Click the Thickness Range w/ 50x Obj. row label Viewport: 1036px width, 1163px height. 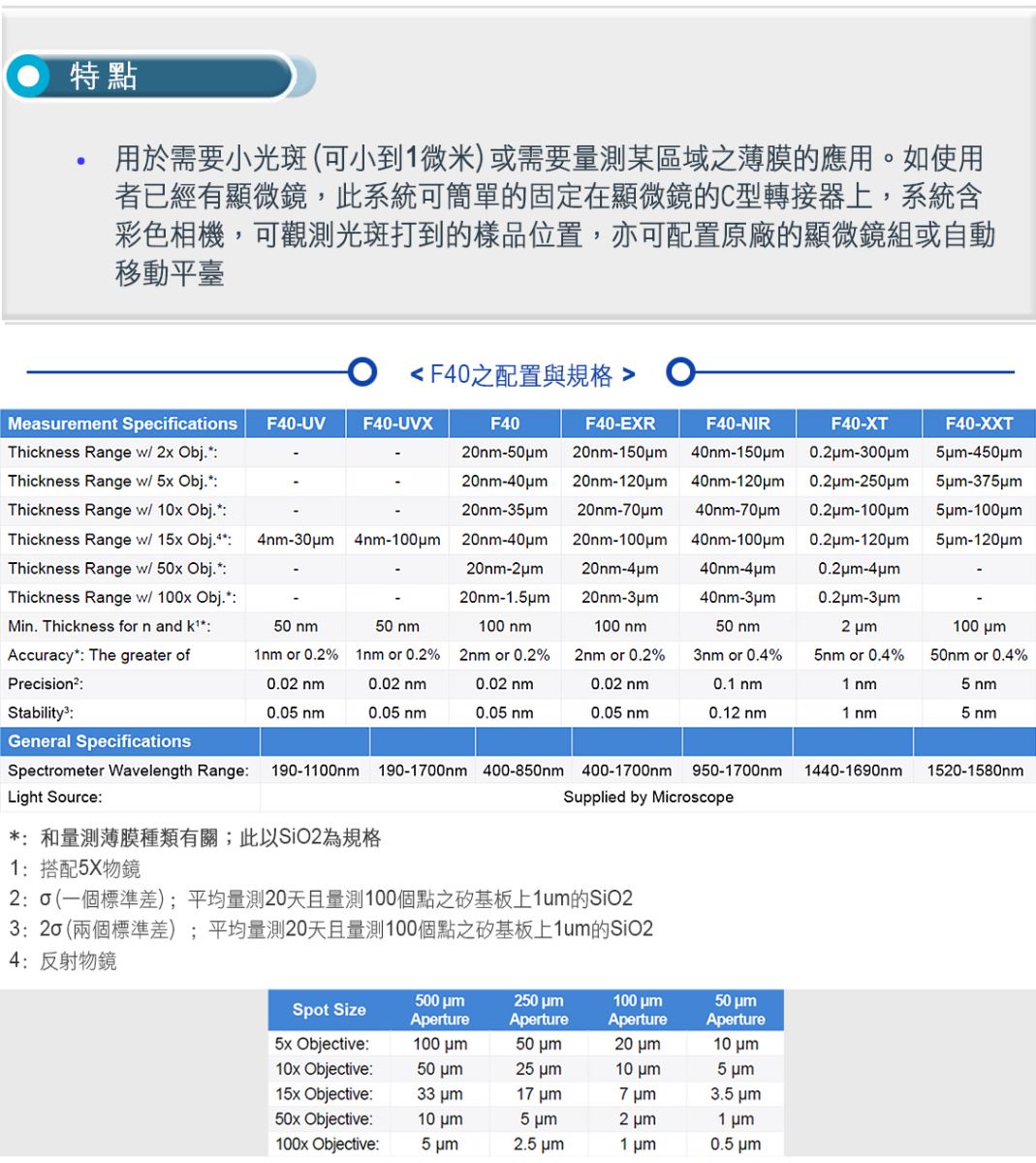coord(117,569)
